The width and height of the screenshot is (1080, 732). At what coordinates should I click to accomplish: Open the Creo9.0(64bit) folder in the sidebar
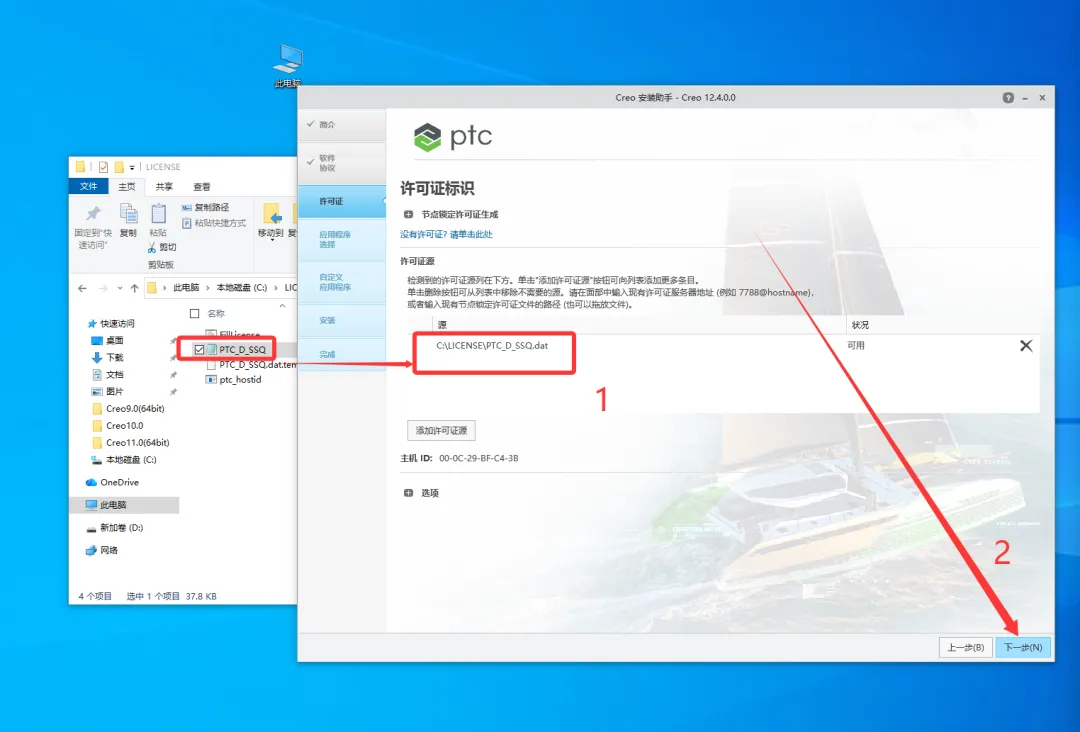[135, 408]
